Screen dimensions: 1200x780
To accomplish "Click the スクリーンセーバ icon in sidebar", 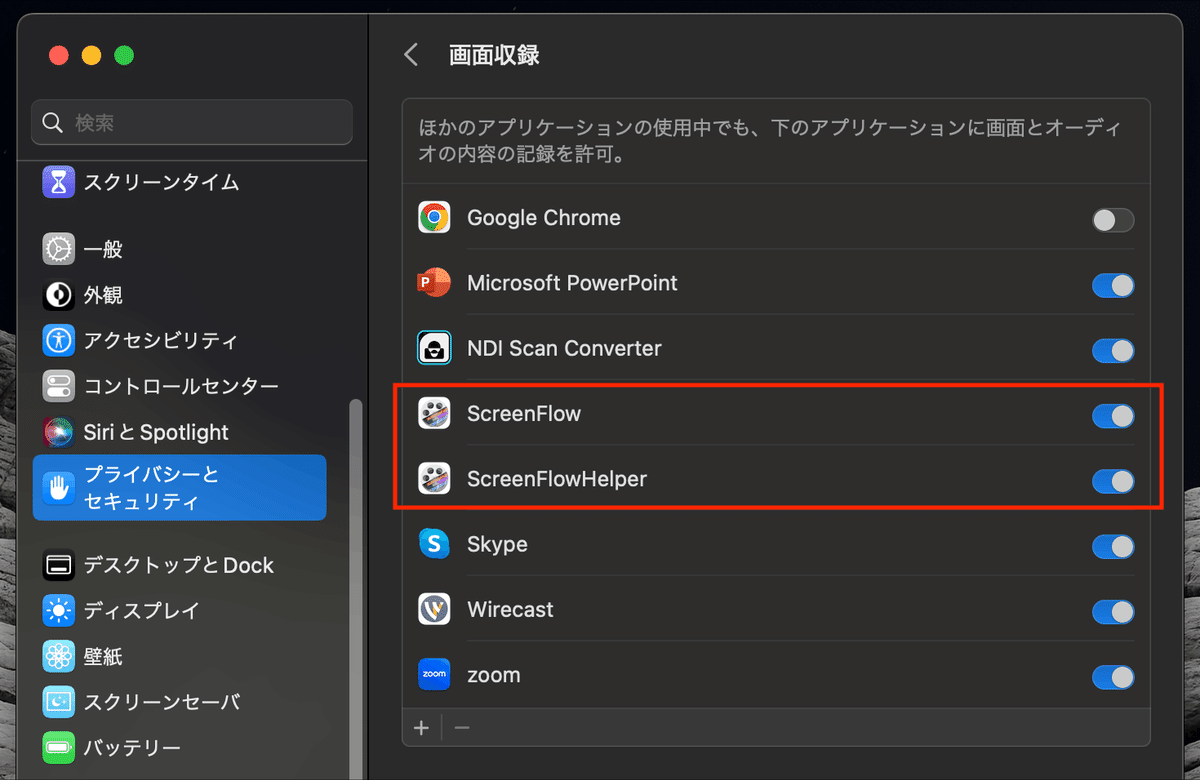I will pyautogui.click(x=59, y=702).
